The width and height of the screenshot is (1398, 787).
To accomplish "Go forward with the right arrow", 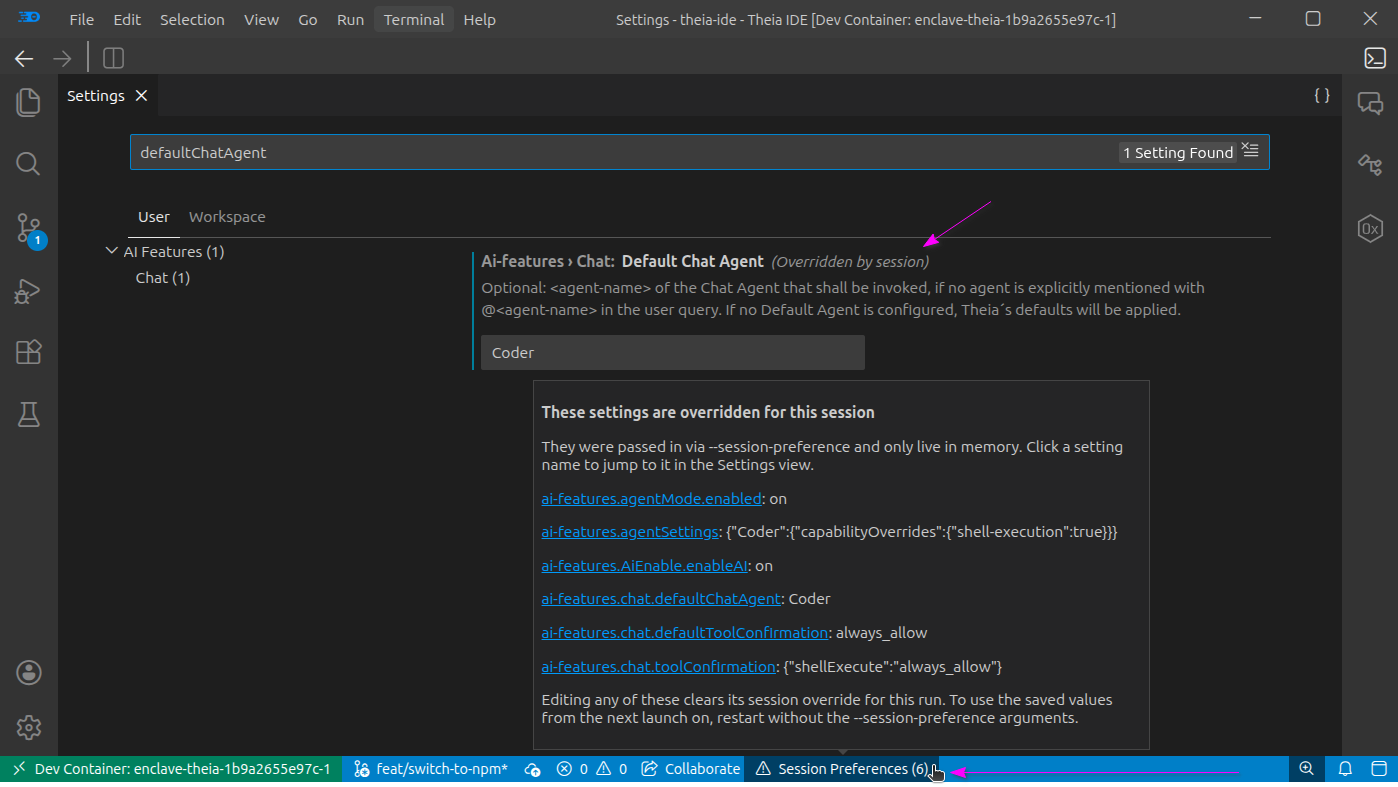I will [62, 58].
